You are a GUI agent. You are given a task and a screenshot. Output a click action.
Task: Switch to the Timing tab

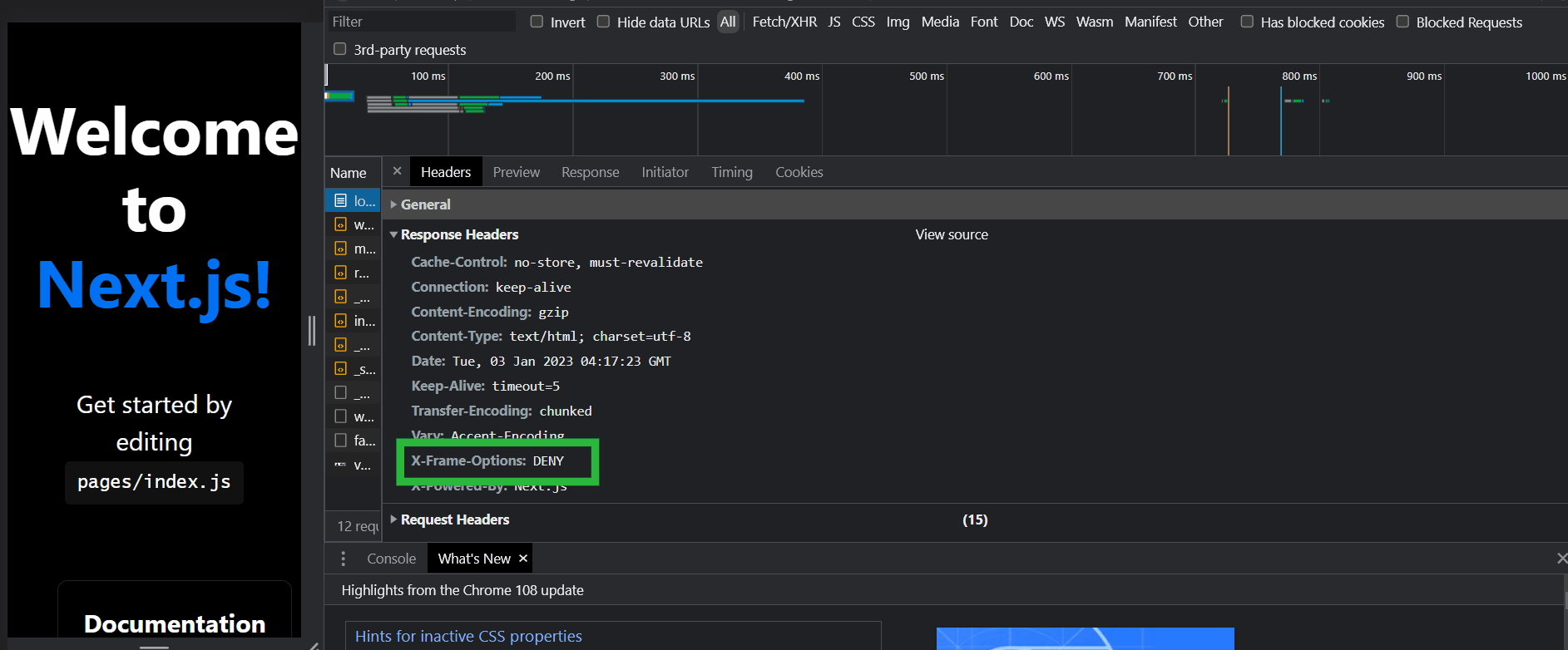pyautogui.click(x=731, y=172)
